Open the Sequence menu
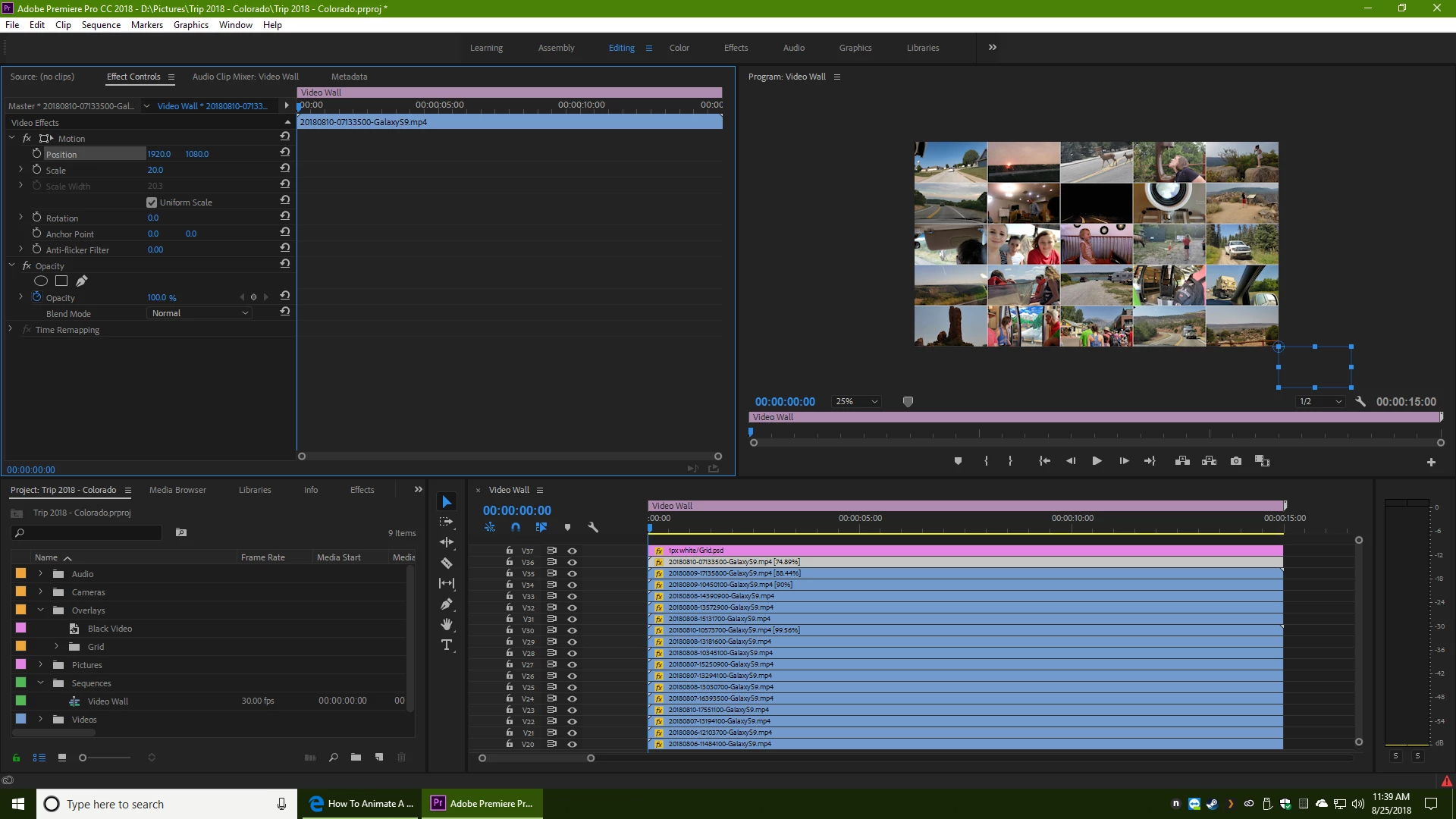Screen dimensions: 1456x819 101,25
